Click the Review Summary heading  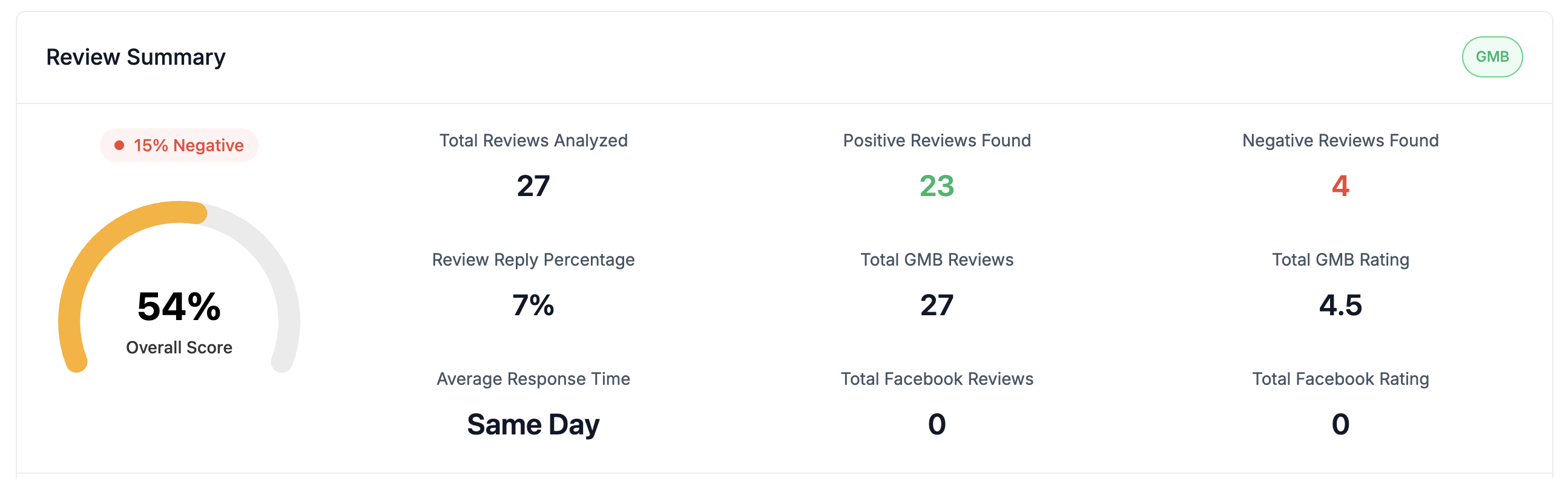pyautogui.click(x=136, y=57)
